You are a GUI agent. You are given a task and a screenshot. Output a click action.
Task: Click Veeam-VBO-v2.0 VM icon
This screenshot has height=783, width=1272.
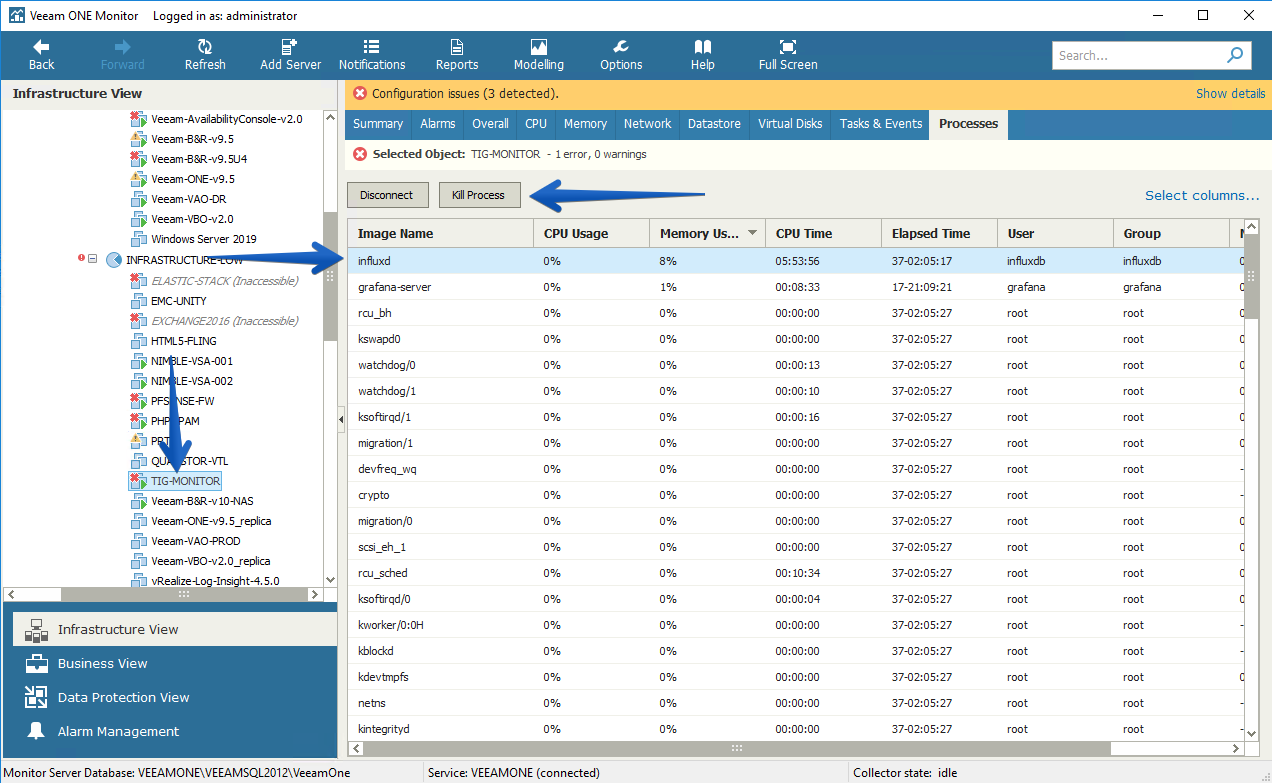pos(139,219)
